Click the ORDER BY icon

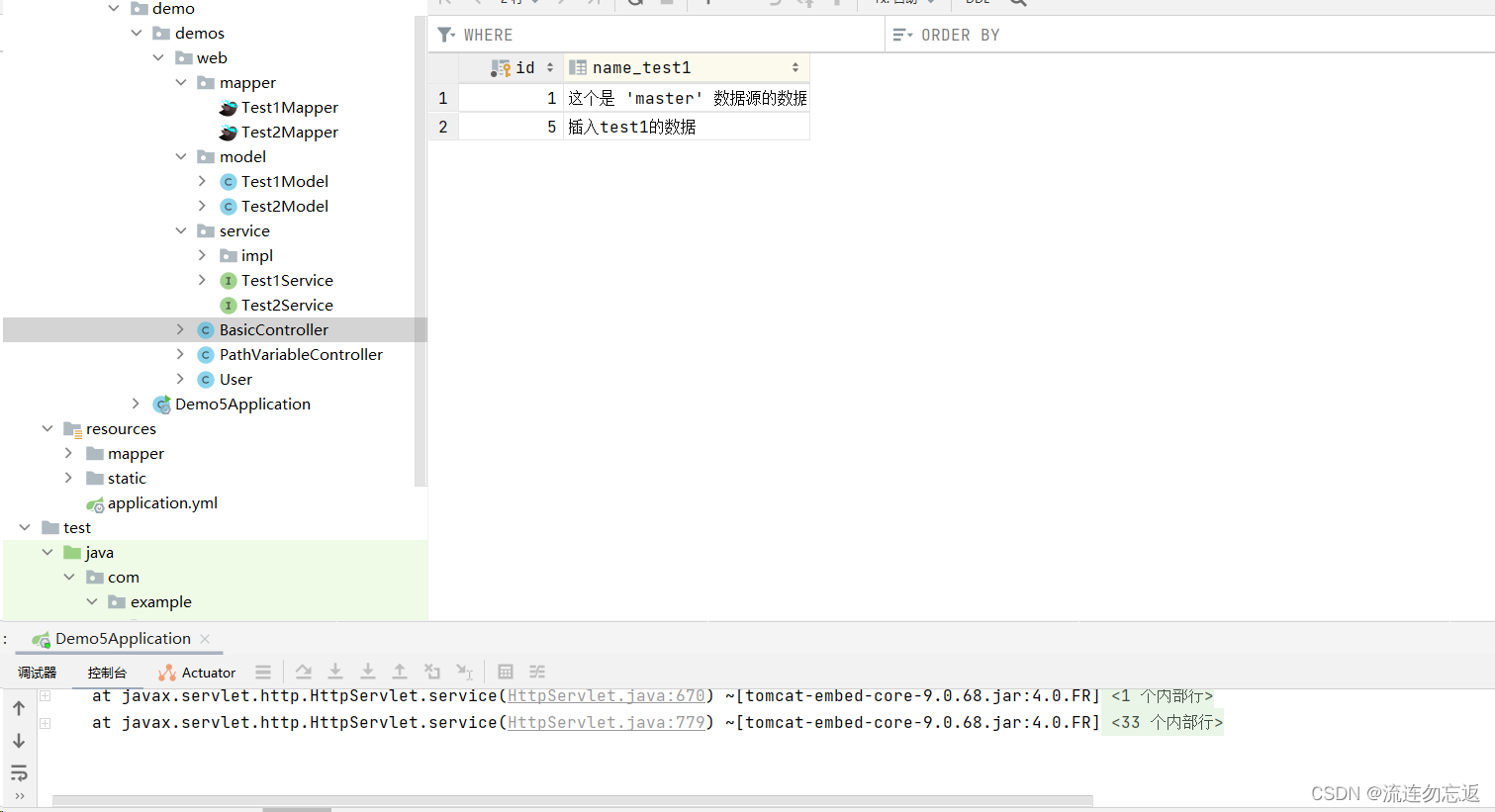coord(903,34)
